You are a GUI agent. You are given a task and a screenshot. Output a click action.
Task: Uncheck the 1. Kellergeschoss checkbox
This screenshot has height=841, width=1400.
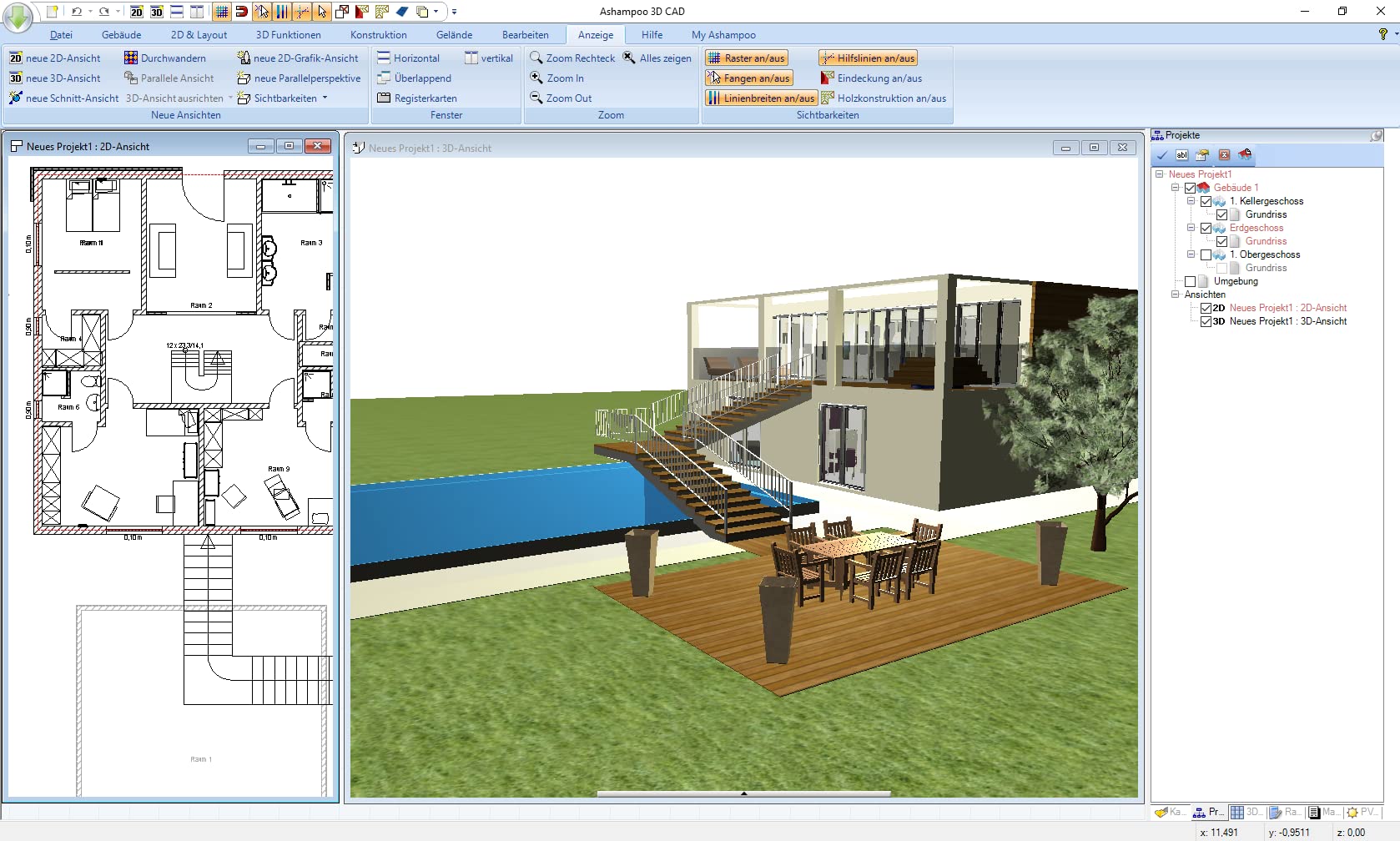click(1206, 201)
